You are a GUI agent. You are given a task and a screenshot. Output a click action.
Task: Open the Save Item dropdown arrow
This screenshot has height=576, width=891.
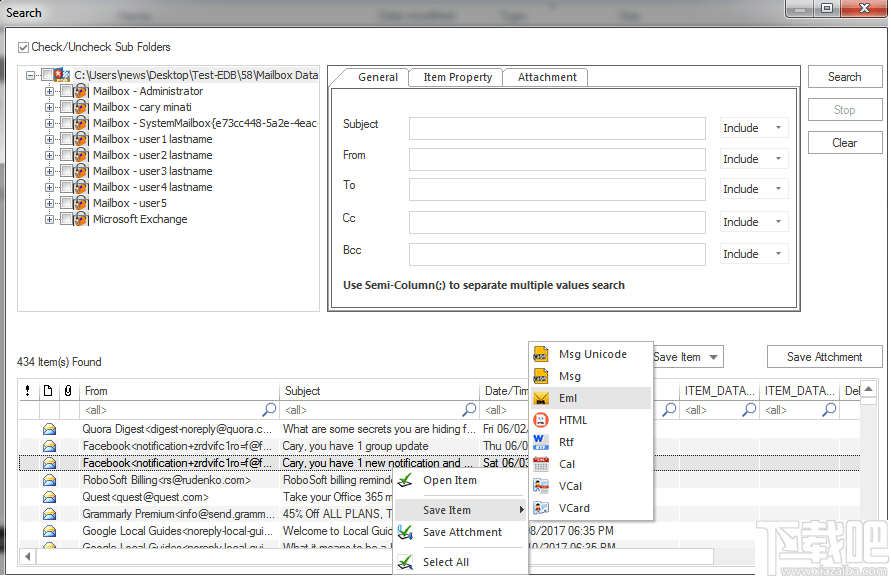tap(712, 356)
